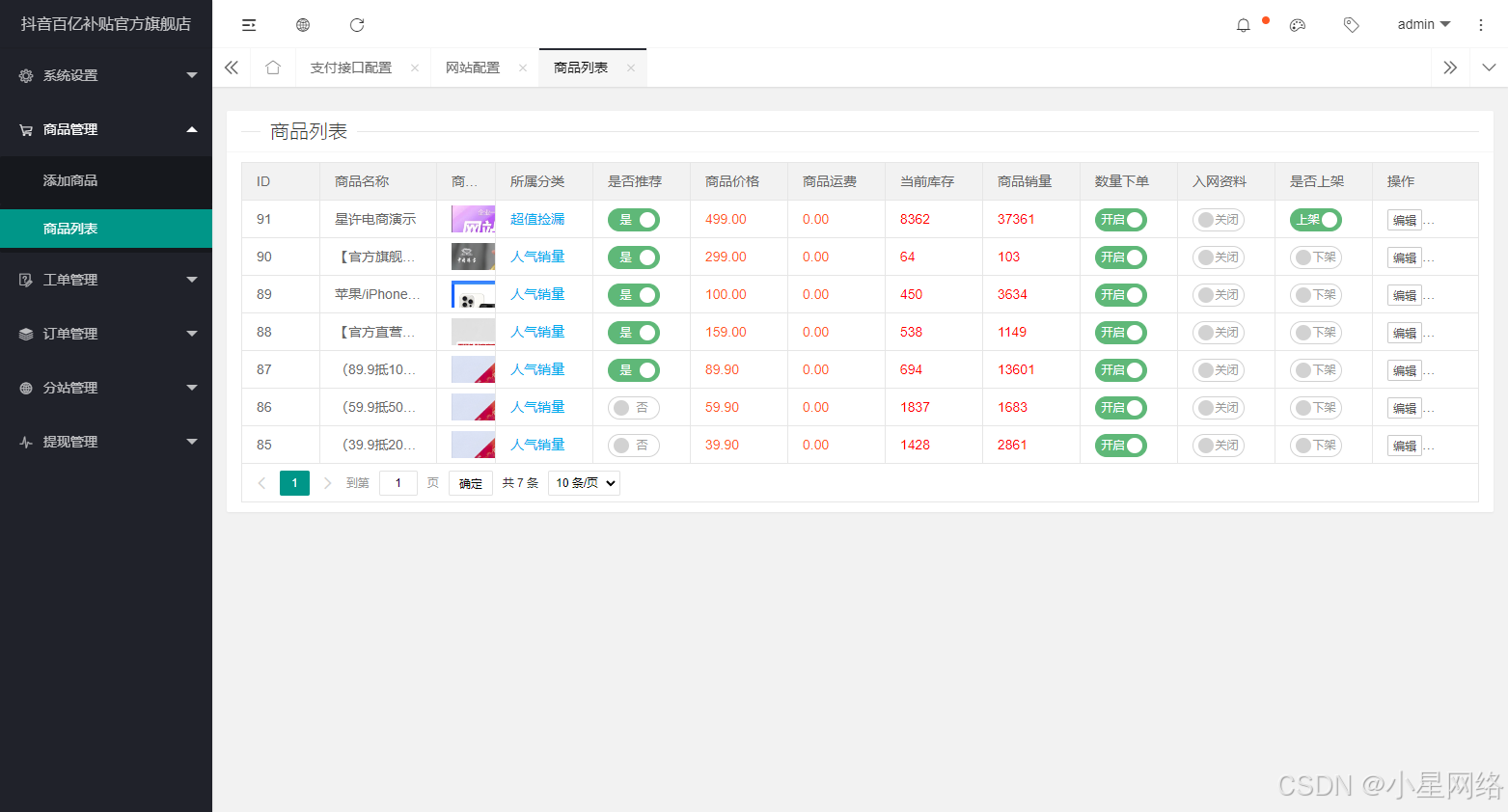Viewport: 1508px width, 812px height.
Task: Collapse the 商品管理 sidebar menu
Action: pos(106,129)
